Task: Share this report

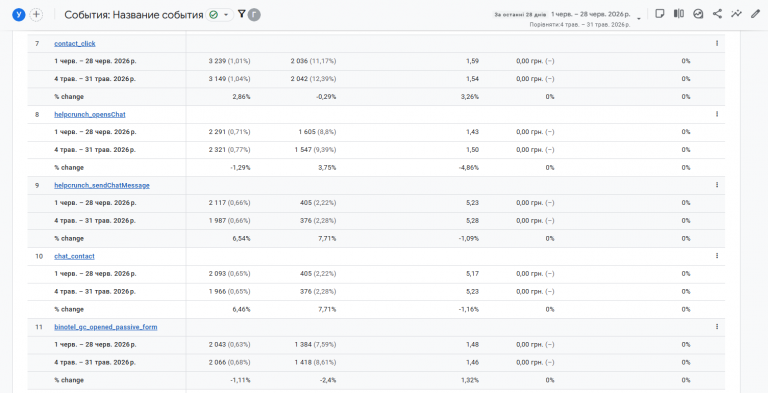Action: (x=717, y=14)
